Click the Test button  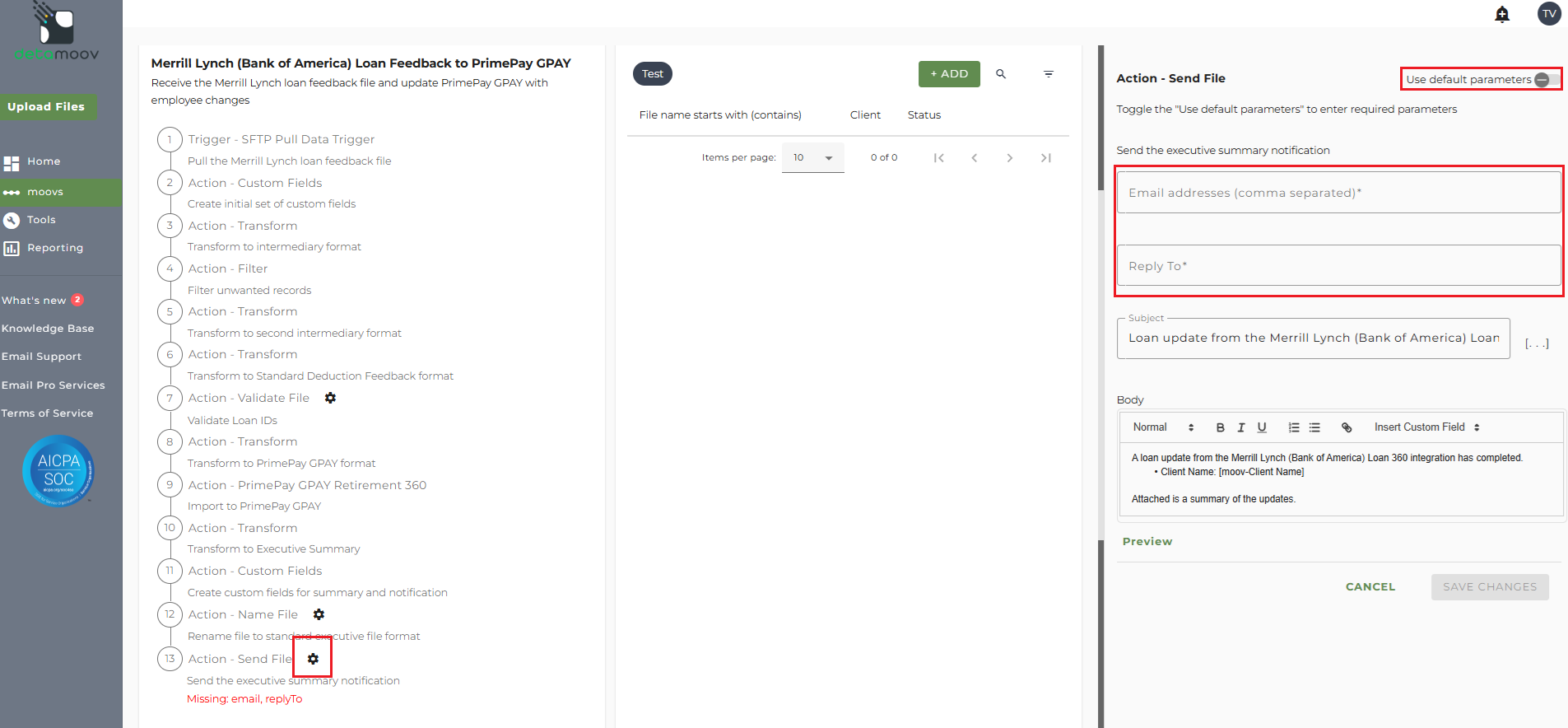(653, 74)
